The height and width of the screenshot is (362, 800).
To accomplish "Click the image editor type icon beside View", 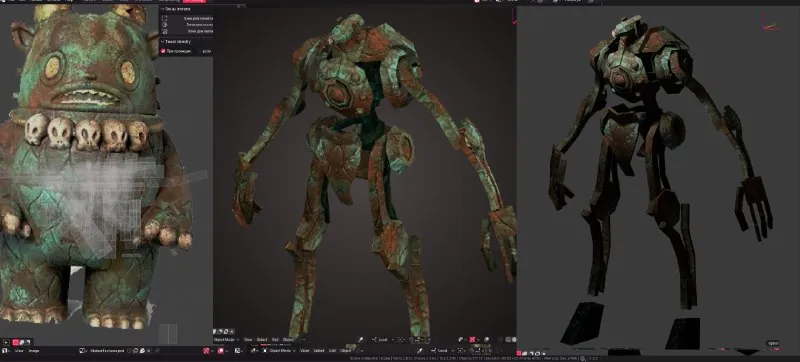I will (x=7, y=351).
